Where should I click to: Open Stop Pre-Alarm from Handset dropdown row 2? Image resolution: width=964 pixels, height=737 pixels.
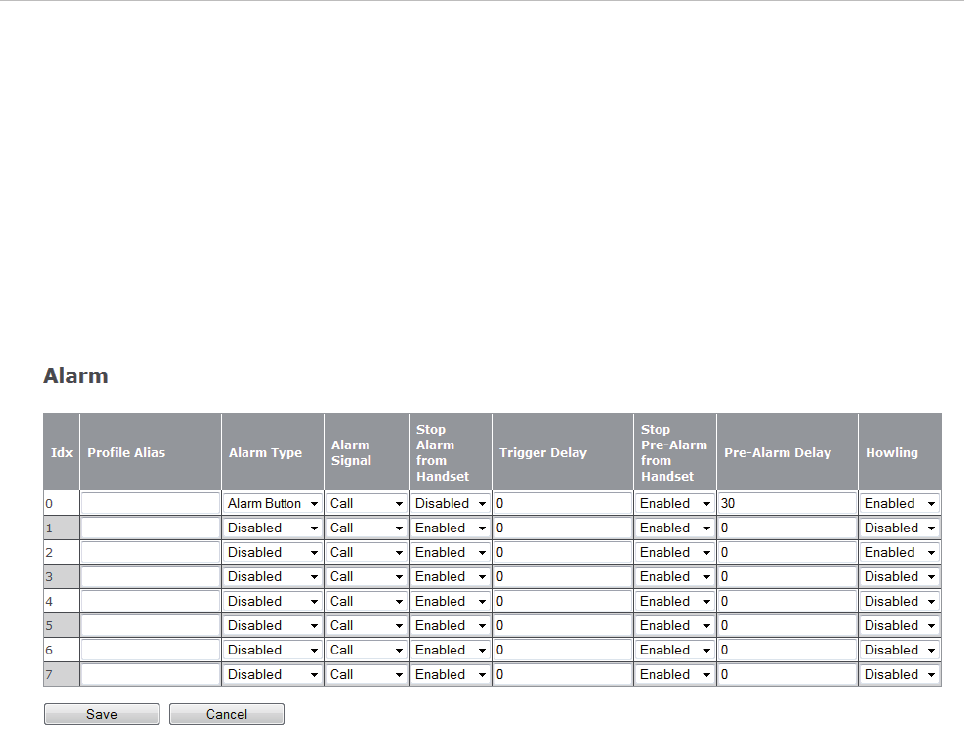[x=675, y=553]
